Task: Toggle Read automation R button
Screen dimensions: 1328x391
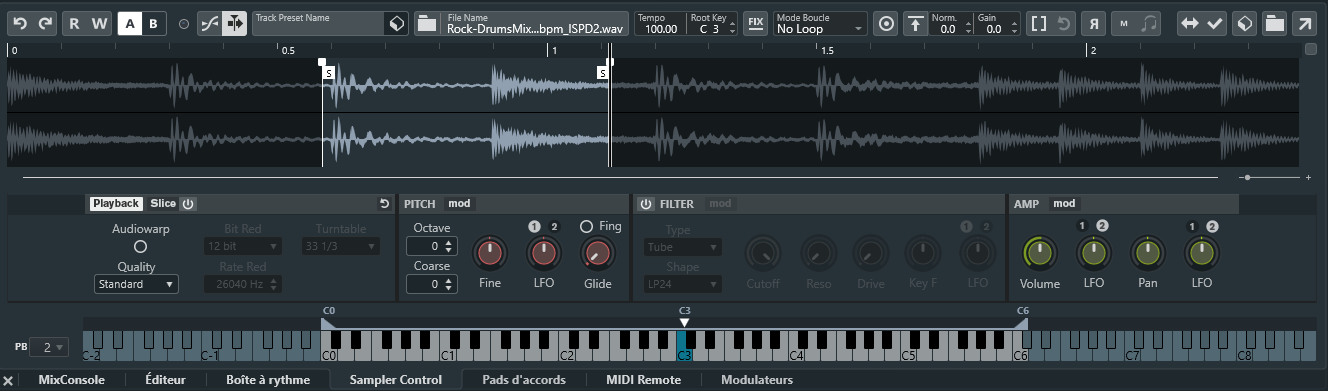Action: coord(74,23)
